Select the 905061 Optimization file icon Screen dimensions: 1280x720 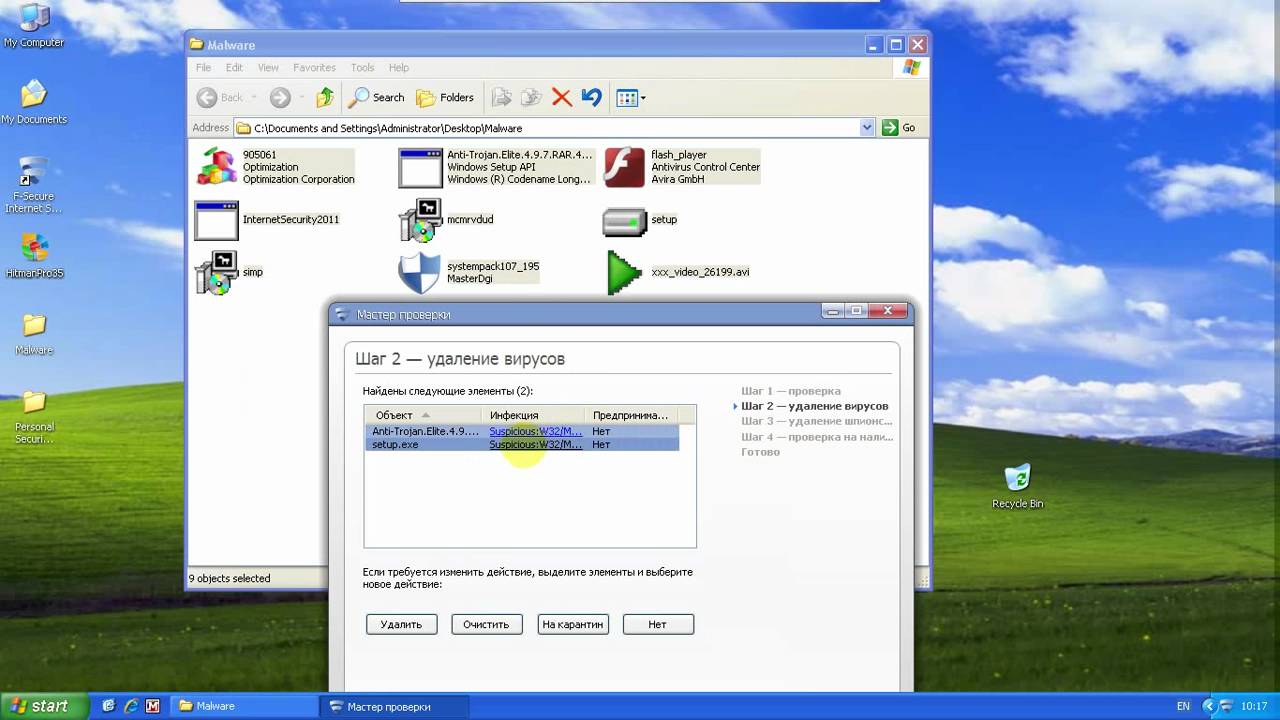(216, 167)
